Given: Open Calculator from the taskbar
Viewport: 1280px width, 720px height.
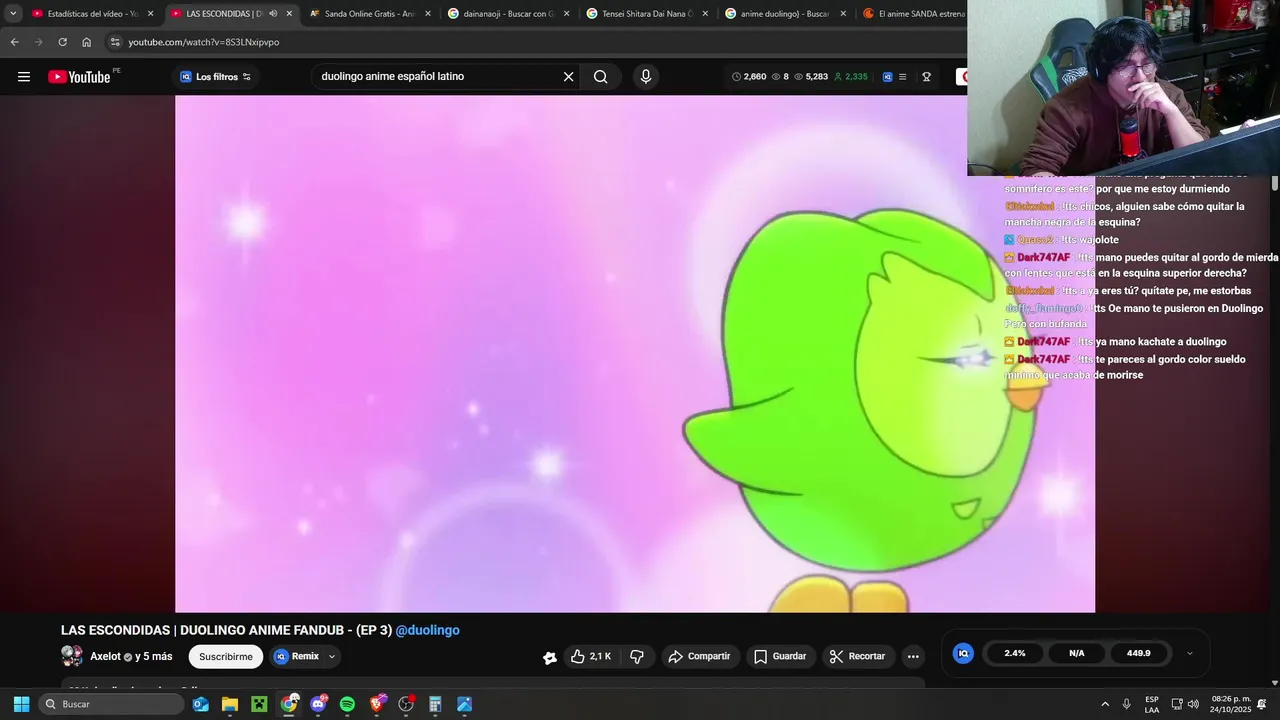Looking at the screenshot, I should [x=435, y=704].
